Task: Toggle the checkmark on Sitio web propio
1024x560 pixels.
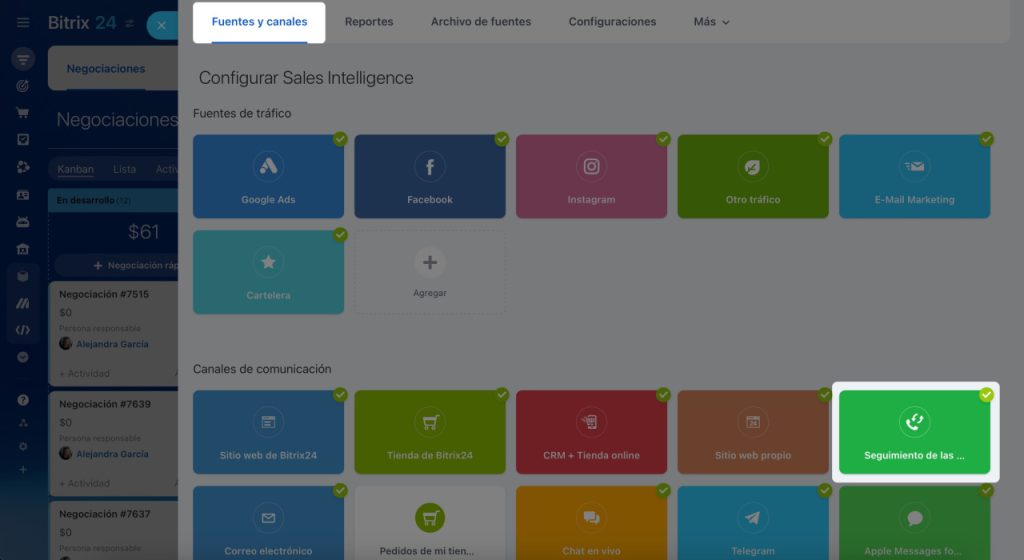Action: [x=825, y=395]
